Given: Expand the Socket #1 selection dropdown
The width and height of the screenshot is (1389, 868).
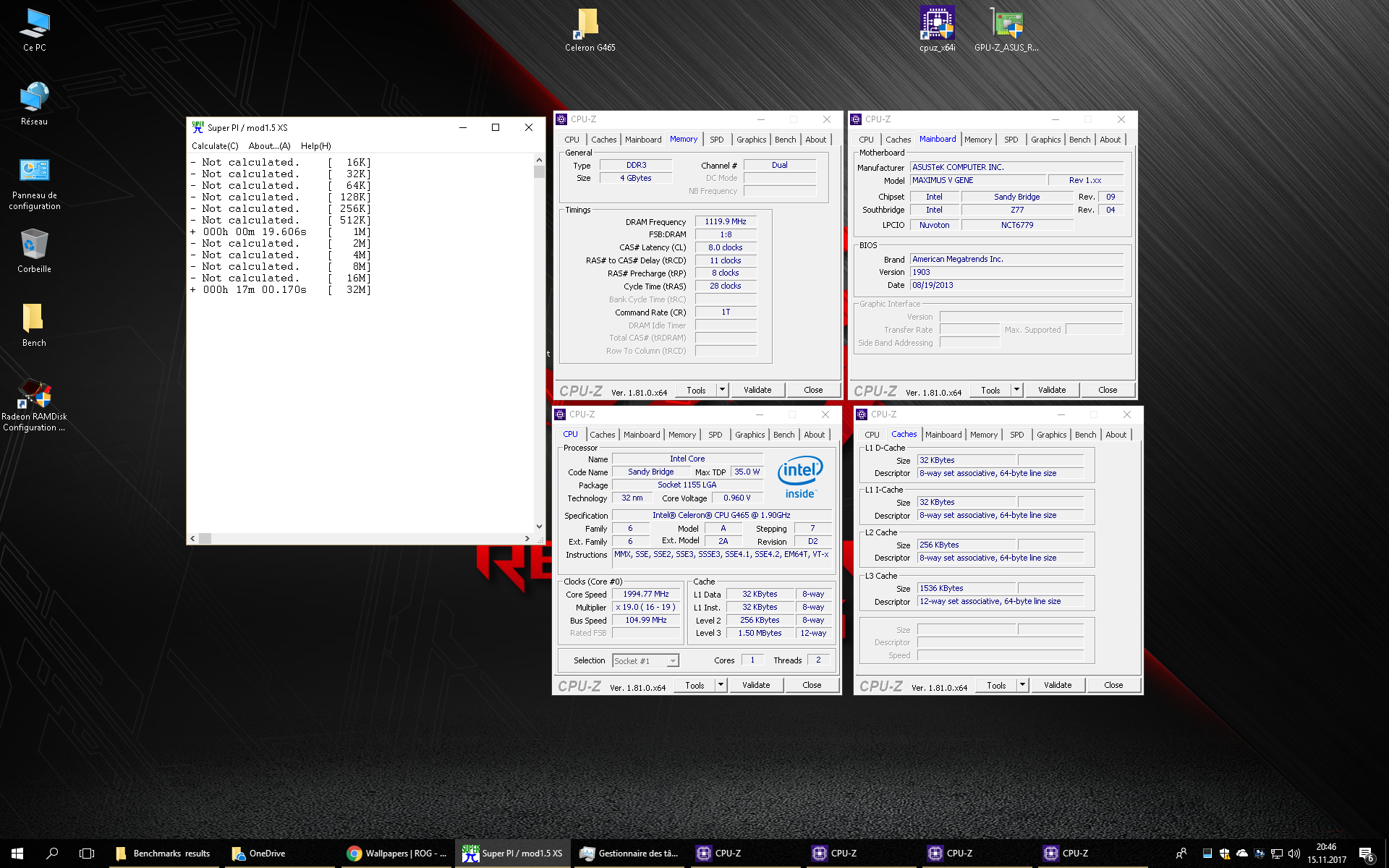Looking at the screenshot, I should [x=673, y=660].
